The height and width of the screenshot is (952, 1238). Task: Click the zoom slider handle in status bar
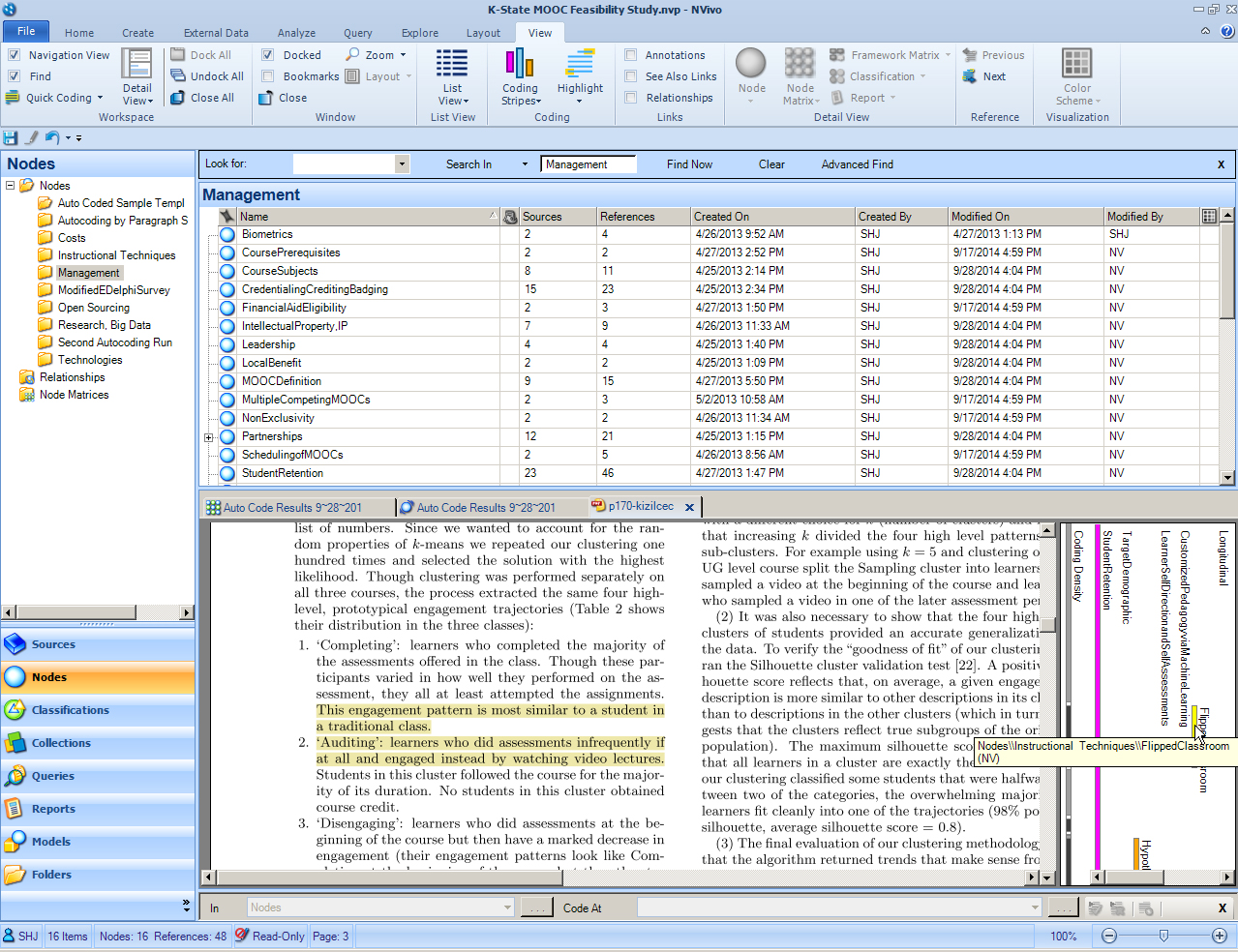click(1163, 936)
